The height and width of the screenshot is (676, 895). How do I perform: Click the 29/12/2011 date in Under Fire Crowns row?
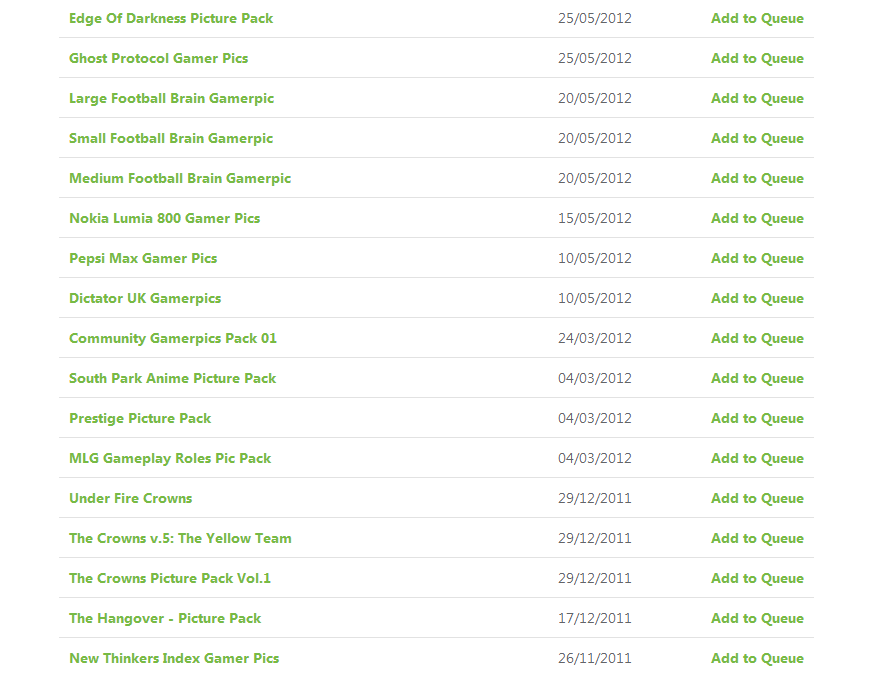[x=595, y=498]
